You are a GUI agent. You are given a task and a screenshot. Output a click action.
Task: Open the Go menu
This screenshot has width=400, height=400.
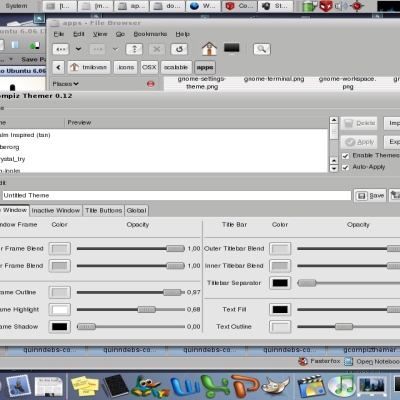(120, 34)
